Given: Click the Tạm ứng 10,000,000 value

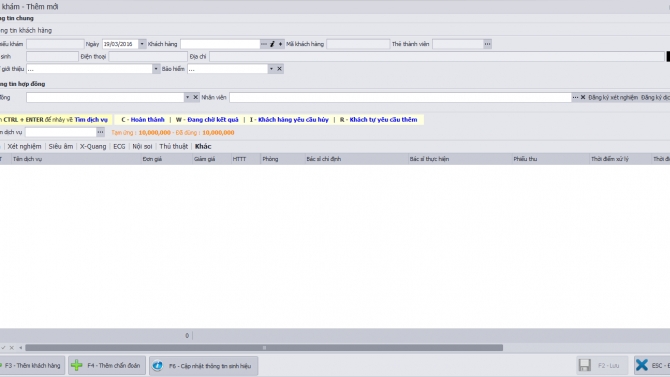Looking at the screenshot, I should (x=155, y=133).
